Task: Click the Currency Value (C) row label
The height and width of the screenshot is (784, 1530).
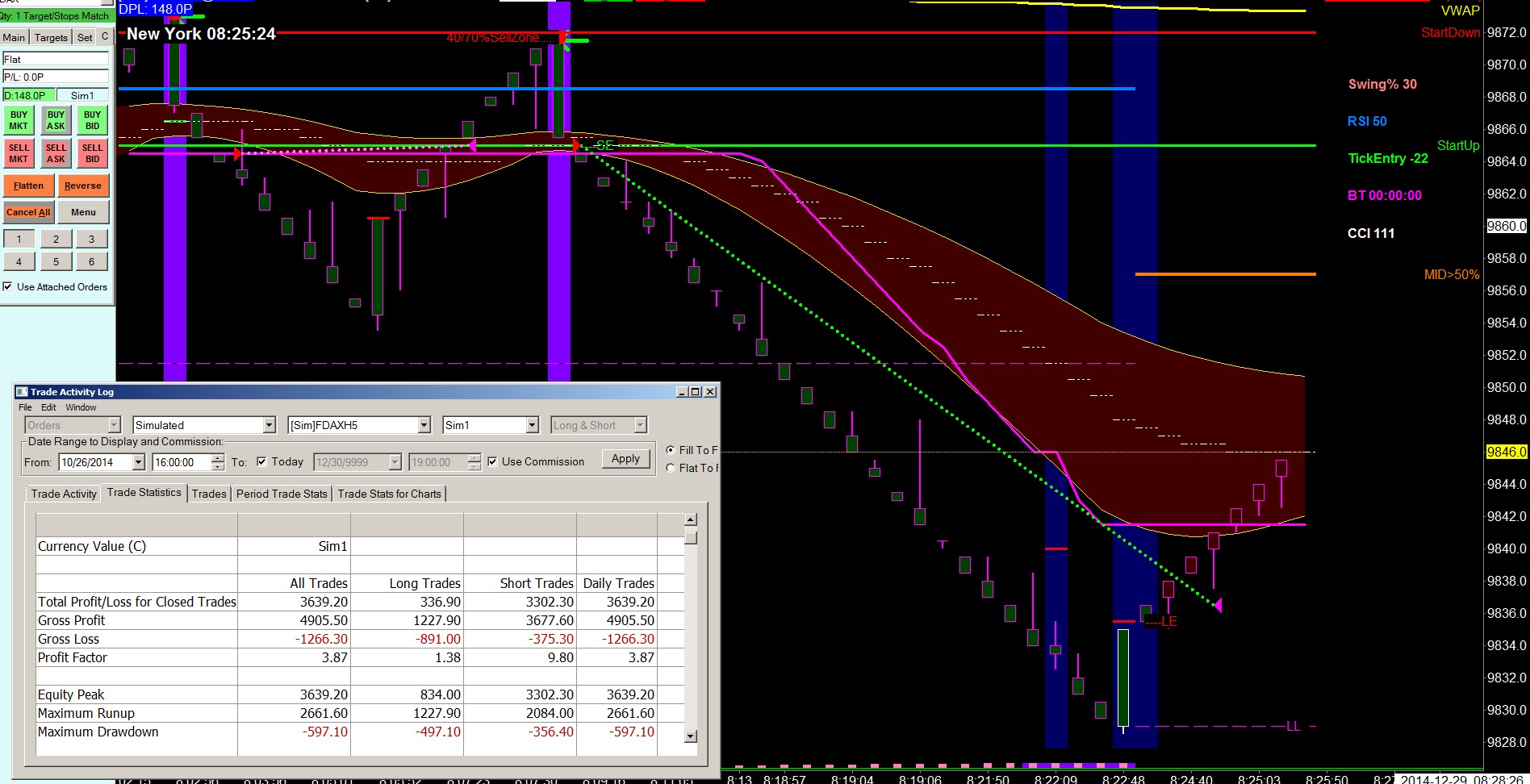Action: [92, 546]
